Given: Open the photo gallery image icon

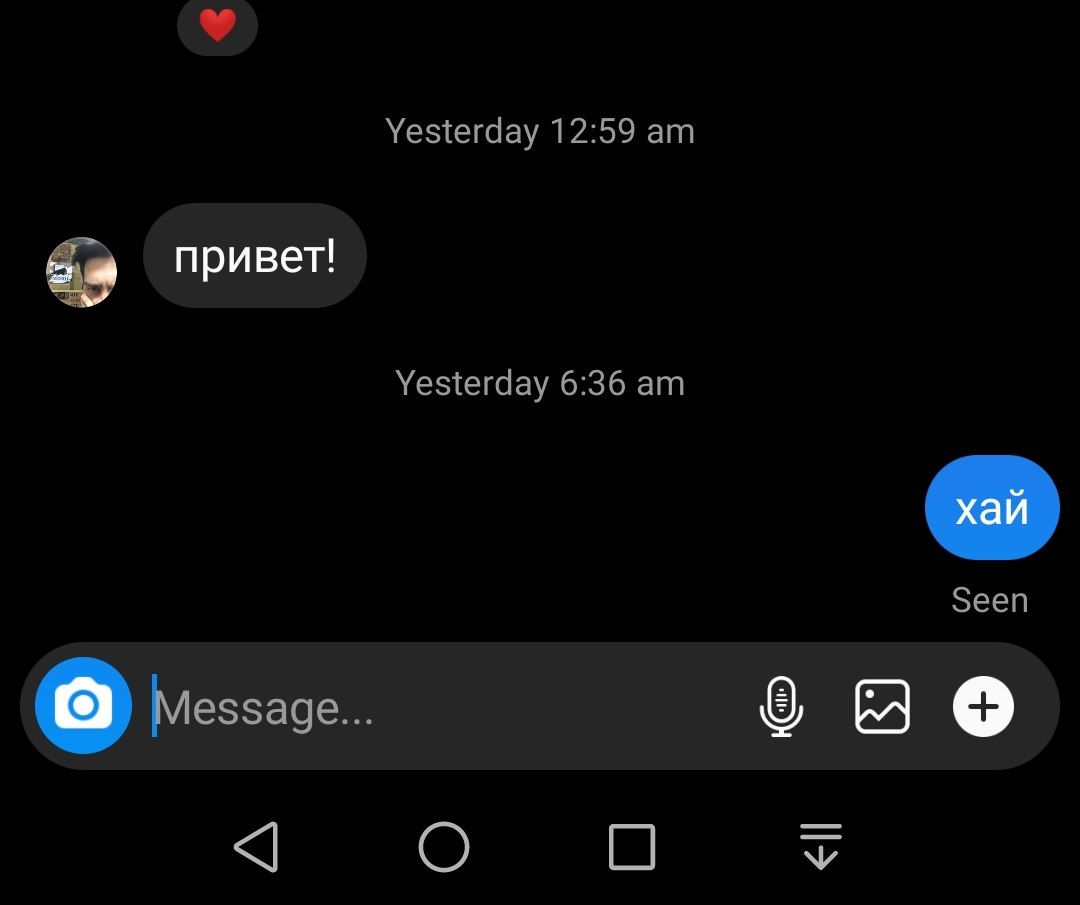Looking at the screenshot, I should [x=882, y=707].
